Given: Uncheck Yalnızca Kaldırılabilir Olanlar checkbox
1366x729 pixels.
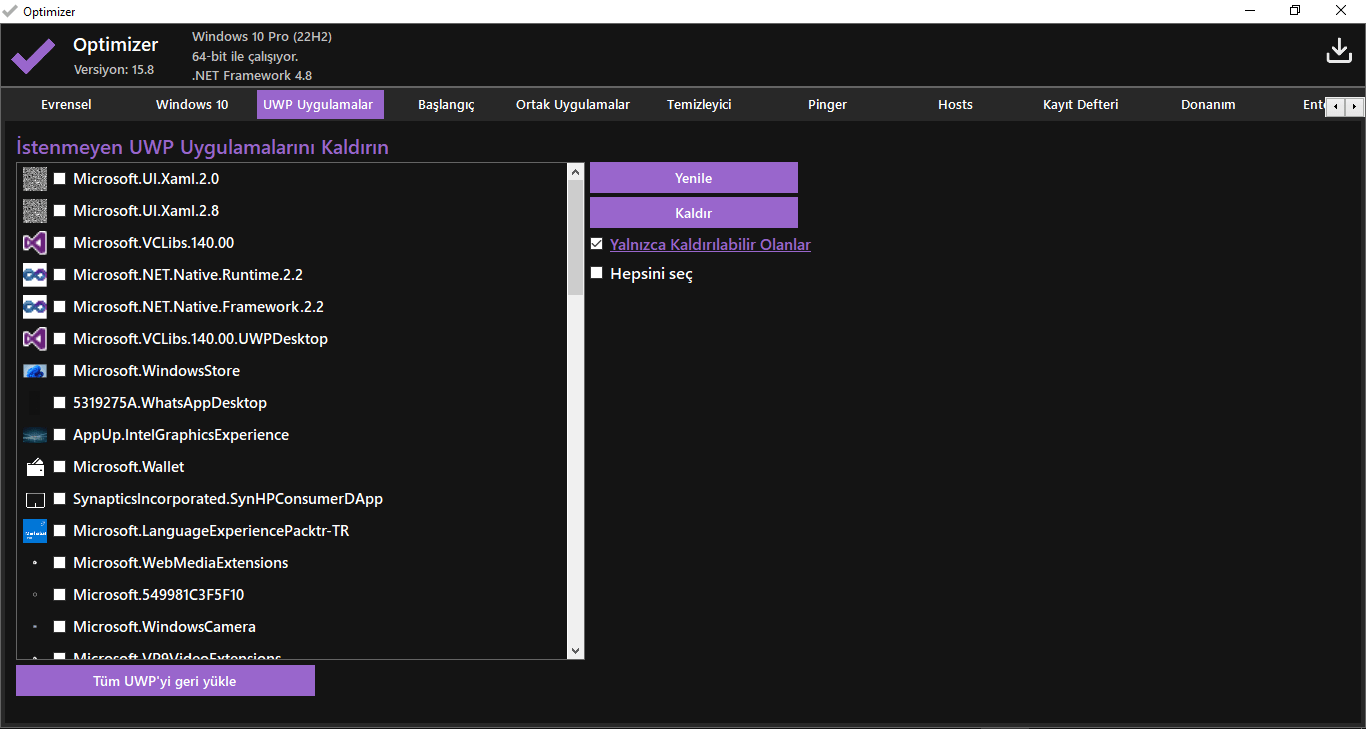Looking at the screenshot, I should [x=597, y=244].
